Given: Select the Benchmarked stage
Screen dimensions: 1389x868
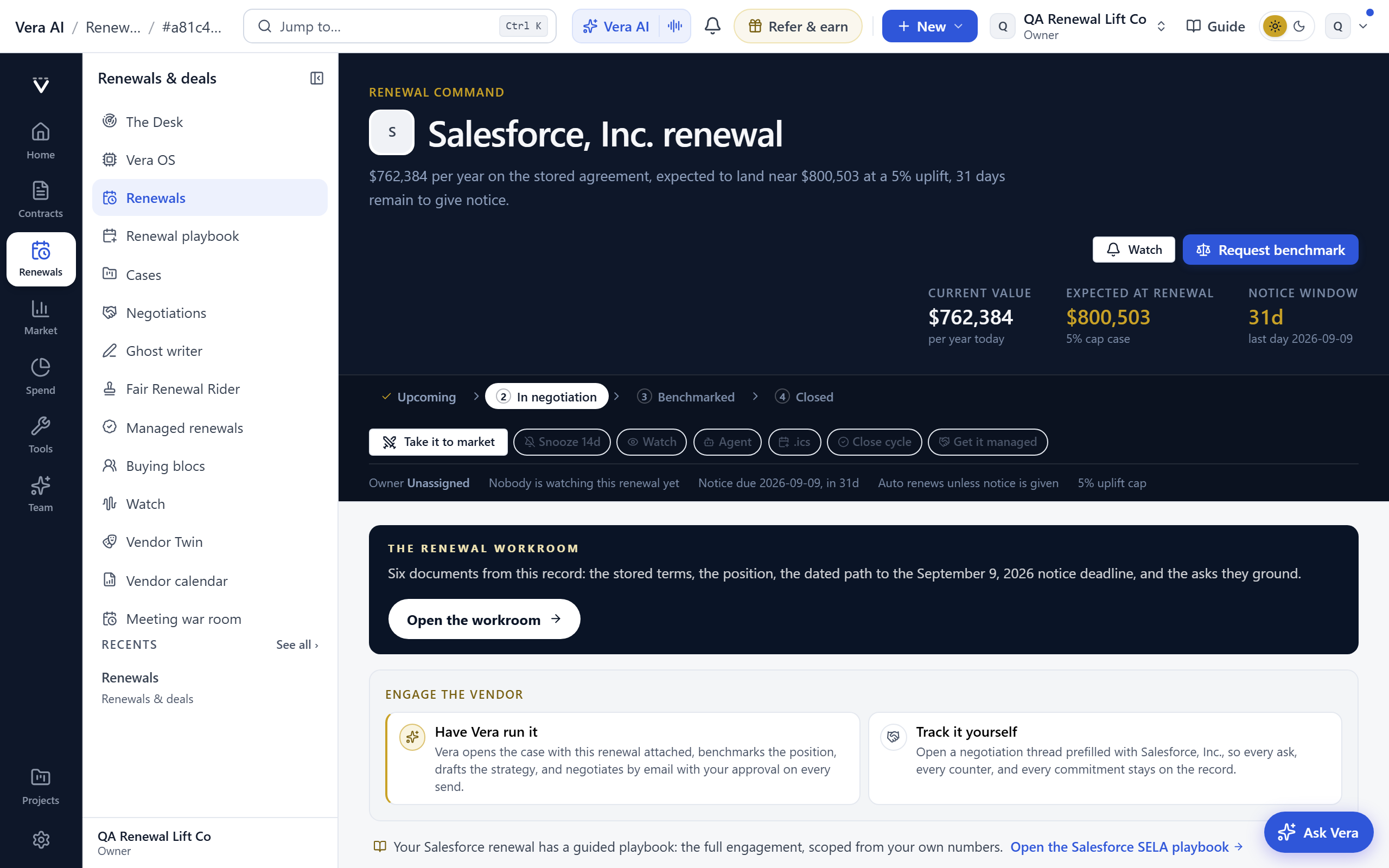Looking at the screenshot, I should [686, 397].
